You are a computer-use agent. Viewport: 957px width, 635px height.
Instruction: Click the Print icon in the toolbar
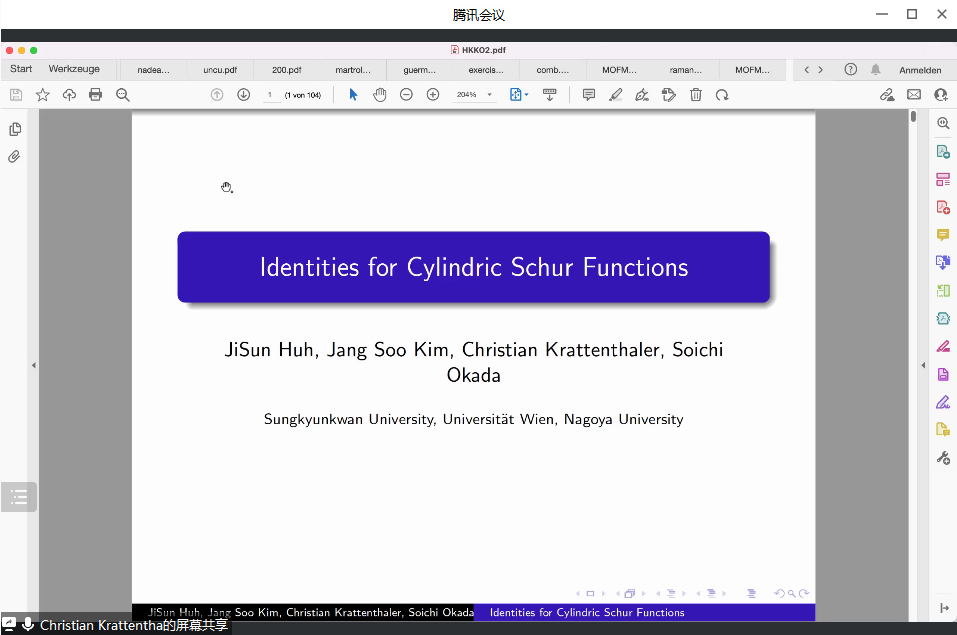click(x=95, y=94)
